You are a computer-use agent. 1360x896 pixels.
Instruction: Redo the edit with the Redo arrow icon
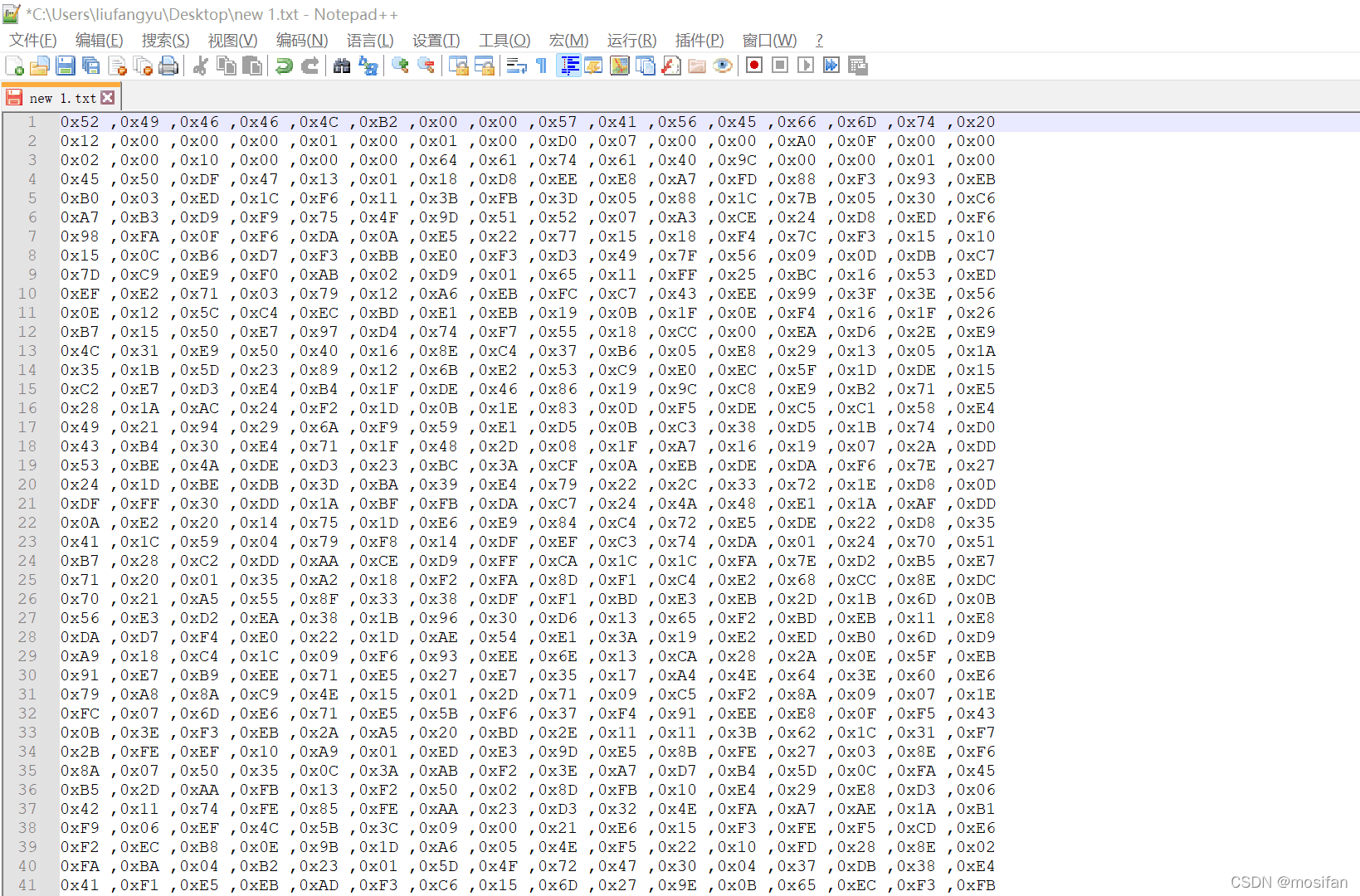tap(310, 66)
